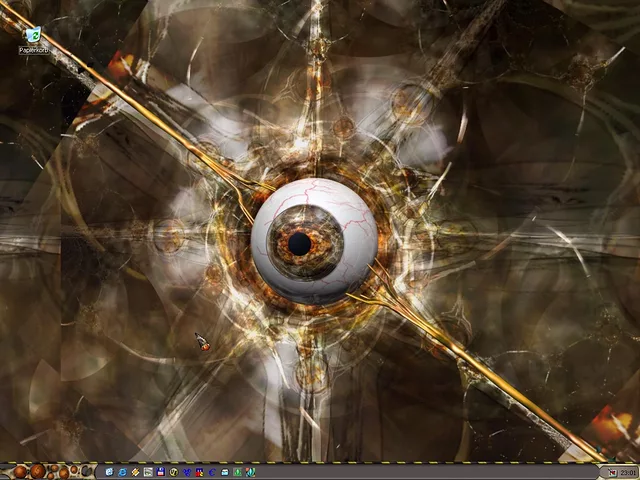Open the Papierkorb recycle bin icon

point(34,33)
